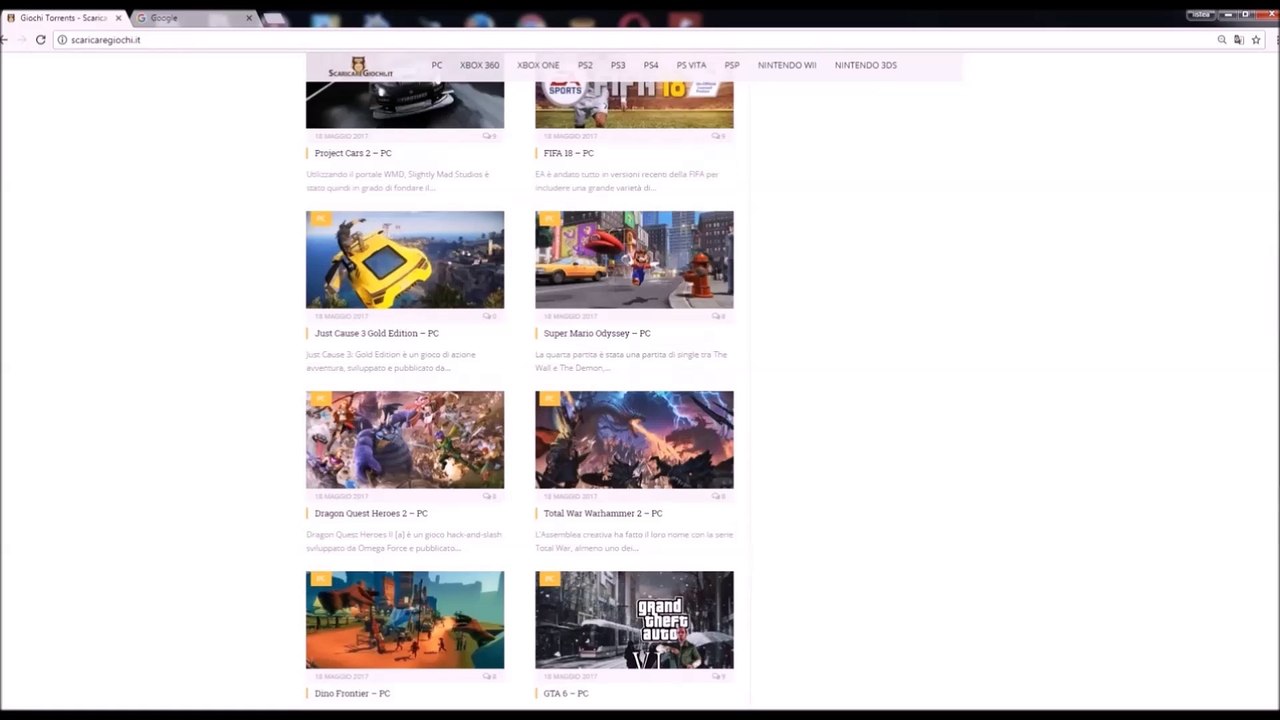Click the PC badge on Dragon Quest Heroes image

coord(320,398)
